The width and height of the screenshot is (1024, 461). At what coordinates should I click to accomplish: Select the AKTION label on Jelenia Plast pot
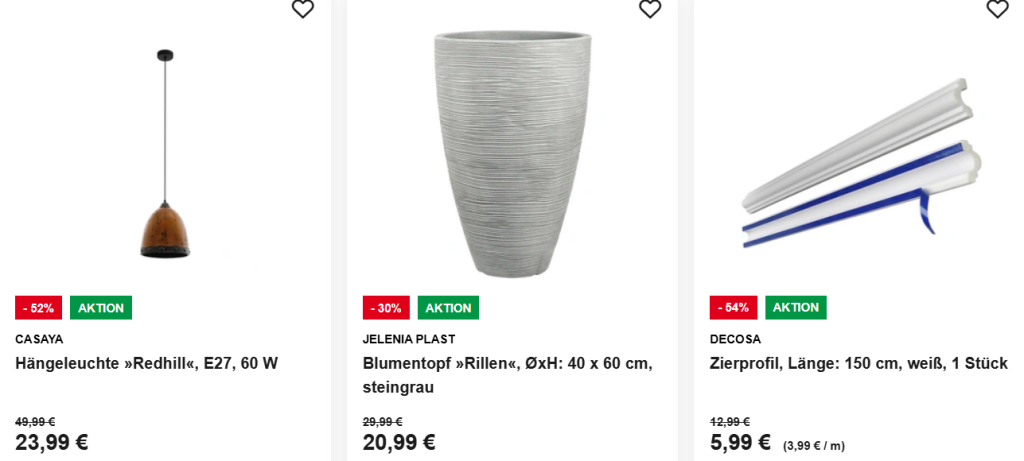(x=448, y=308)
